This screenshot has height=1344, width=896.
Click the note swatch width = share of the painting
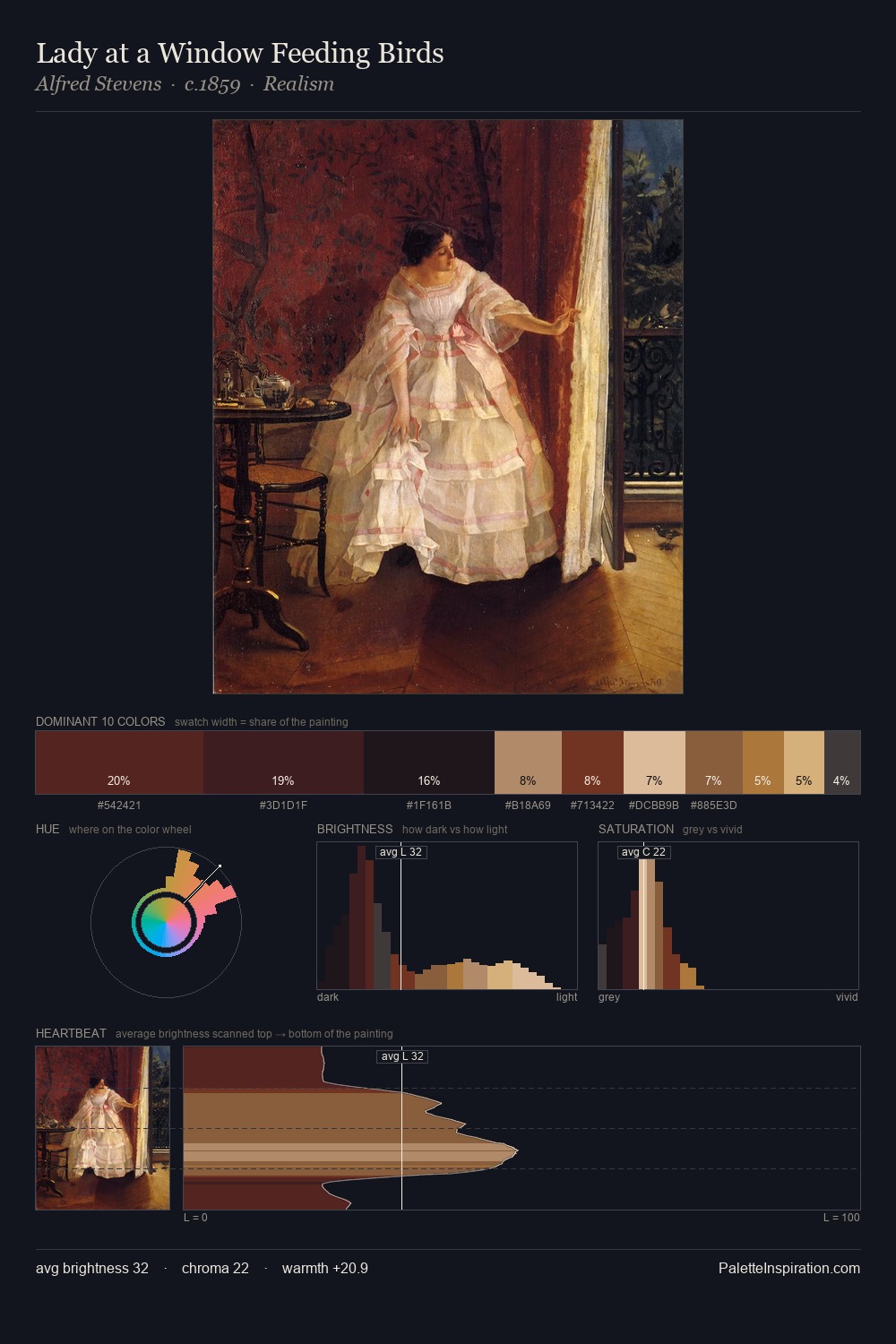pyautogui.click(x=262, y=722)
